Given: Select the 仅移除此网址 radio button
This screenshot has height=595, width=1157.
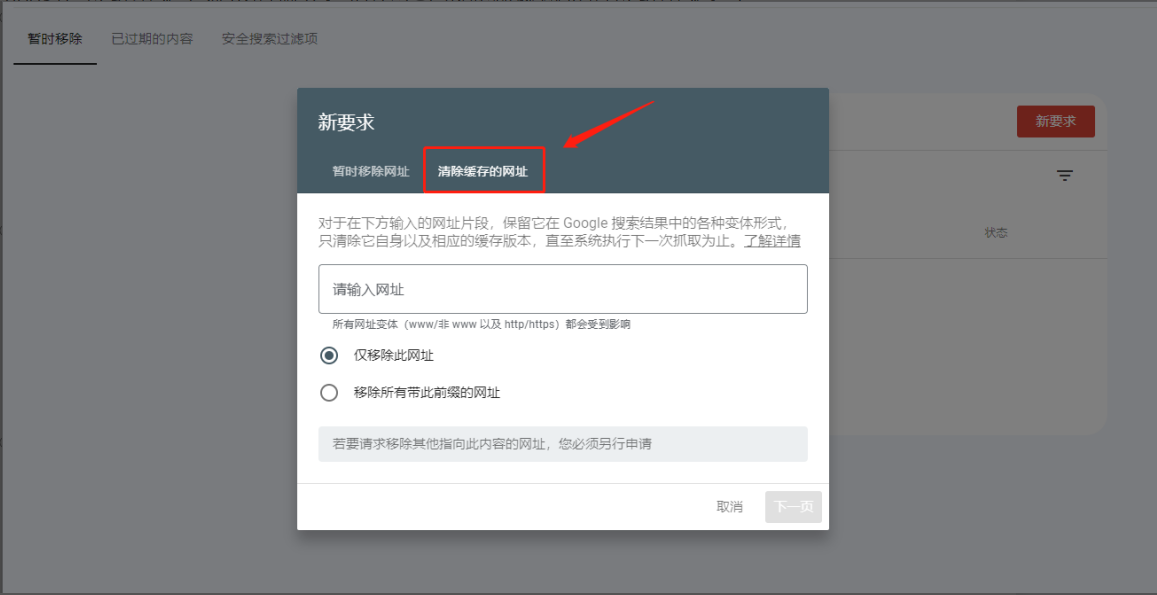Looking at the screenshot, I should point(329,355).
